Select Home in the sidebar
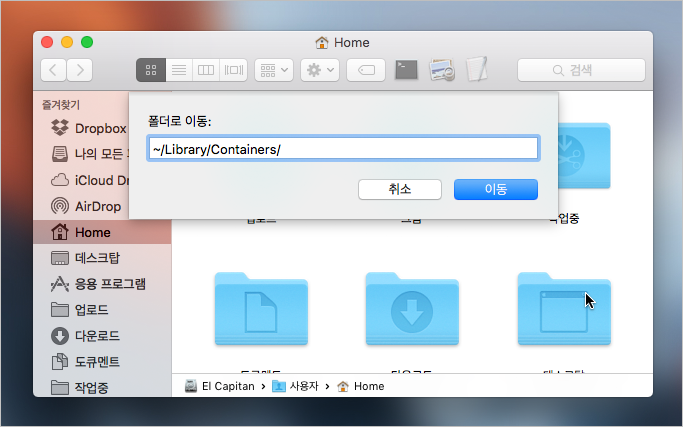 102,232
